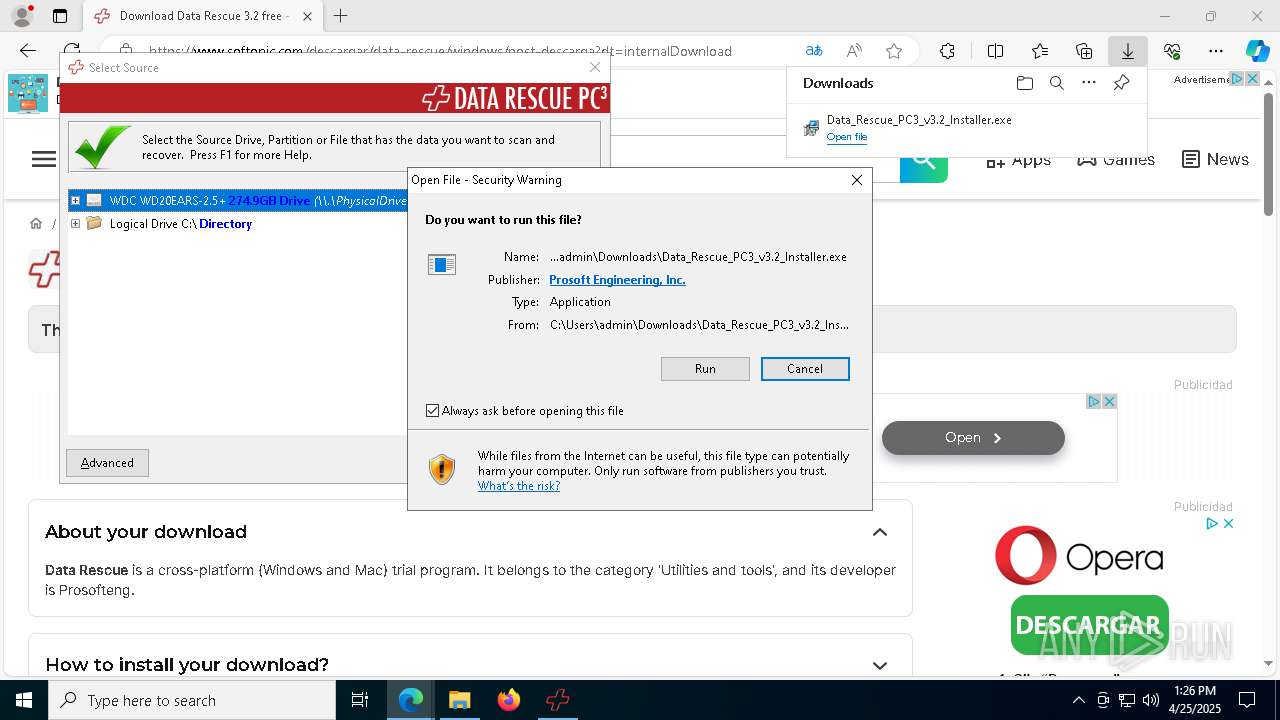
Task: Open the Windows Start menu
Action: tap(24, 700)
